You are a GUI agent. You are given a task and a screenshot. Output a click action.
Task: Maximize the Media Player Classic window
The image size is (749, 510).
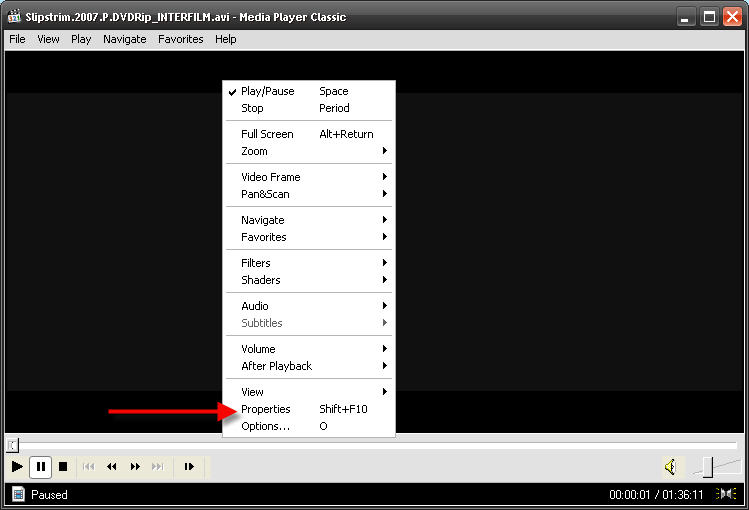(709, 17)
